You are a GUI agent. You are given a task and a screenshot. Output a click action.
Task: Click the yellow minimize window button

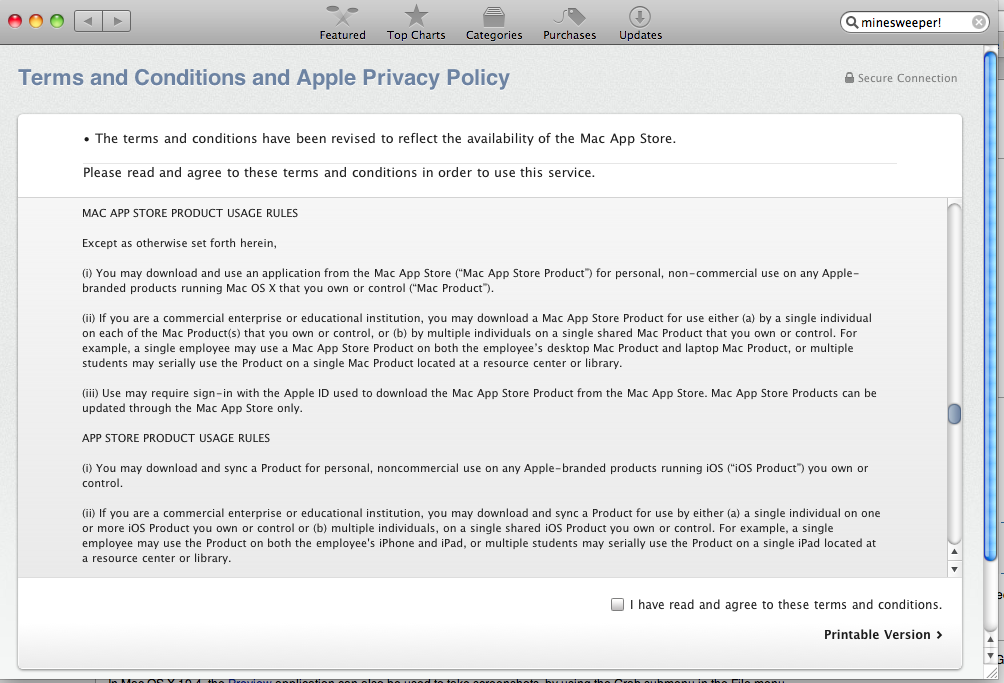[36, 21]
